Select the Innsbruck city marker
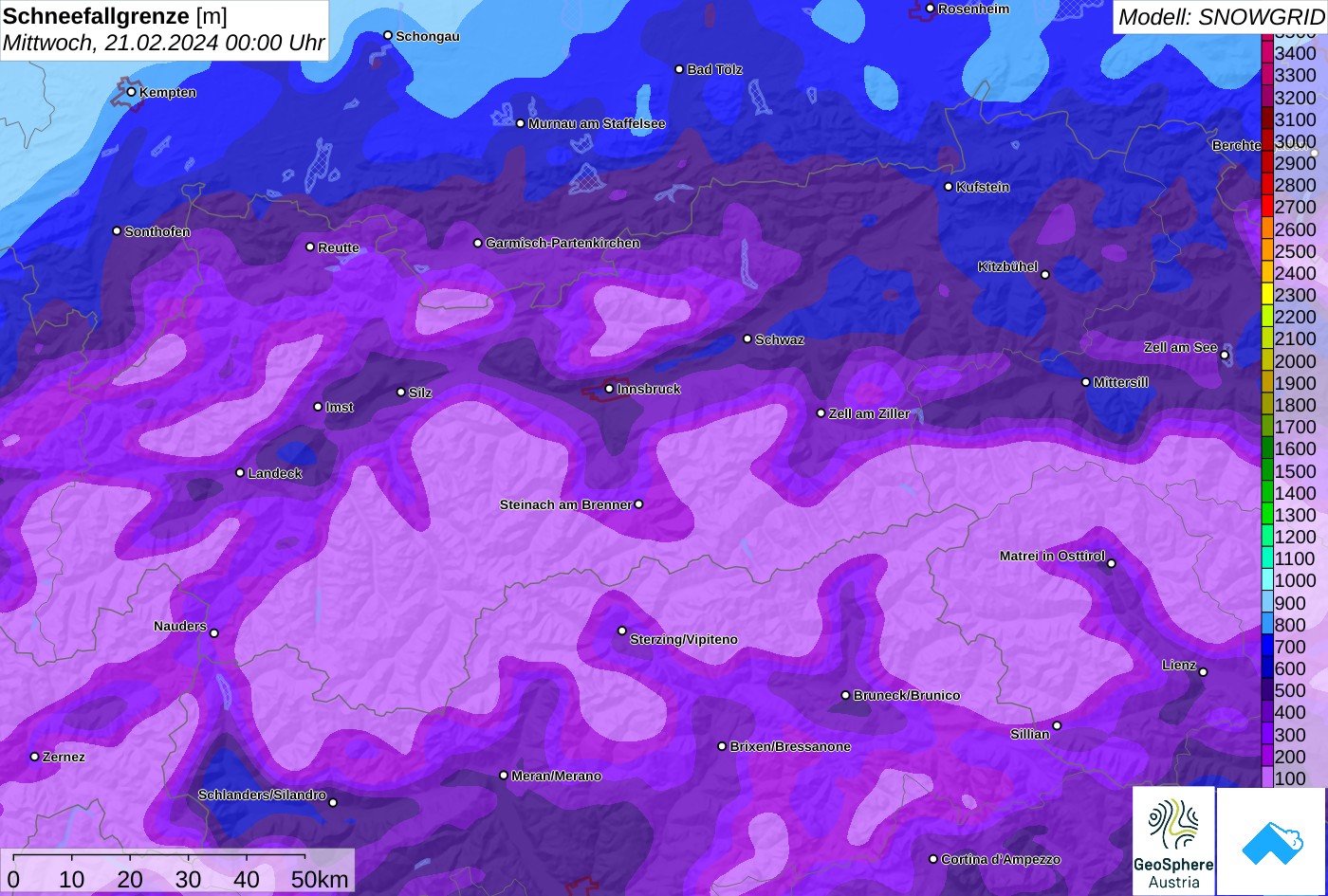Screen dimensions: 1328x896 pos(609,389)
